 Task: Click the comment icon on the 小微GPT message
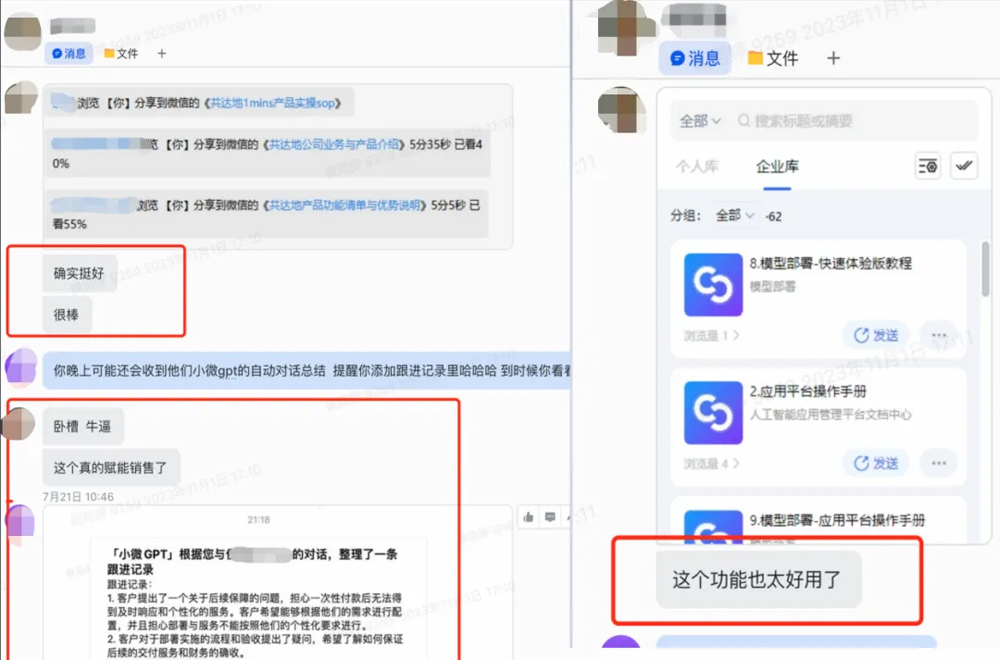pyautogui.click(x=549, y=516)
